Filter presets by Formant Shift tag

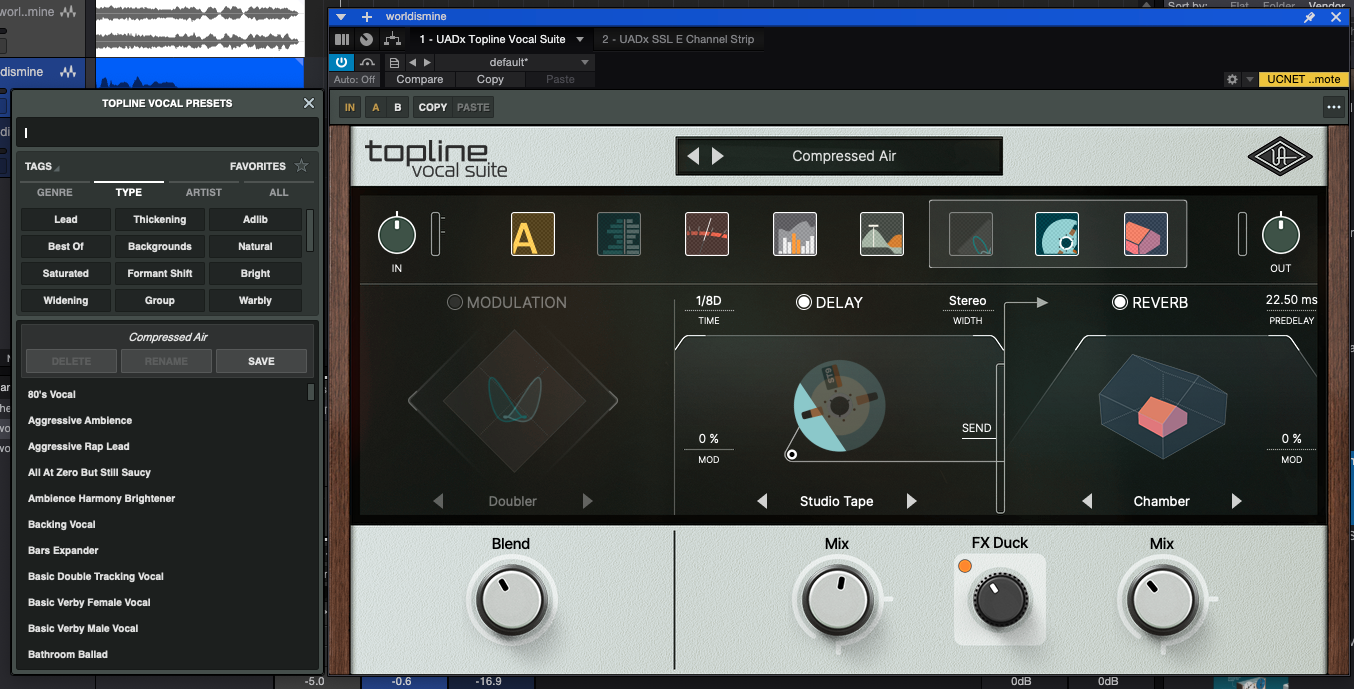click(x=160, y=273)
